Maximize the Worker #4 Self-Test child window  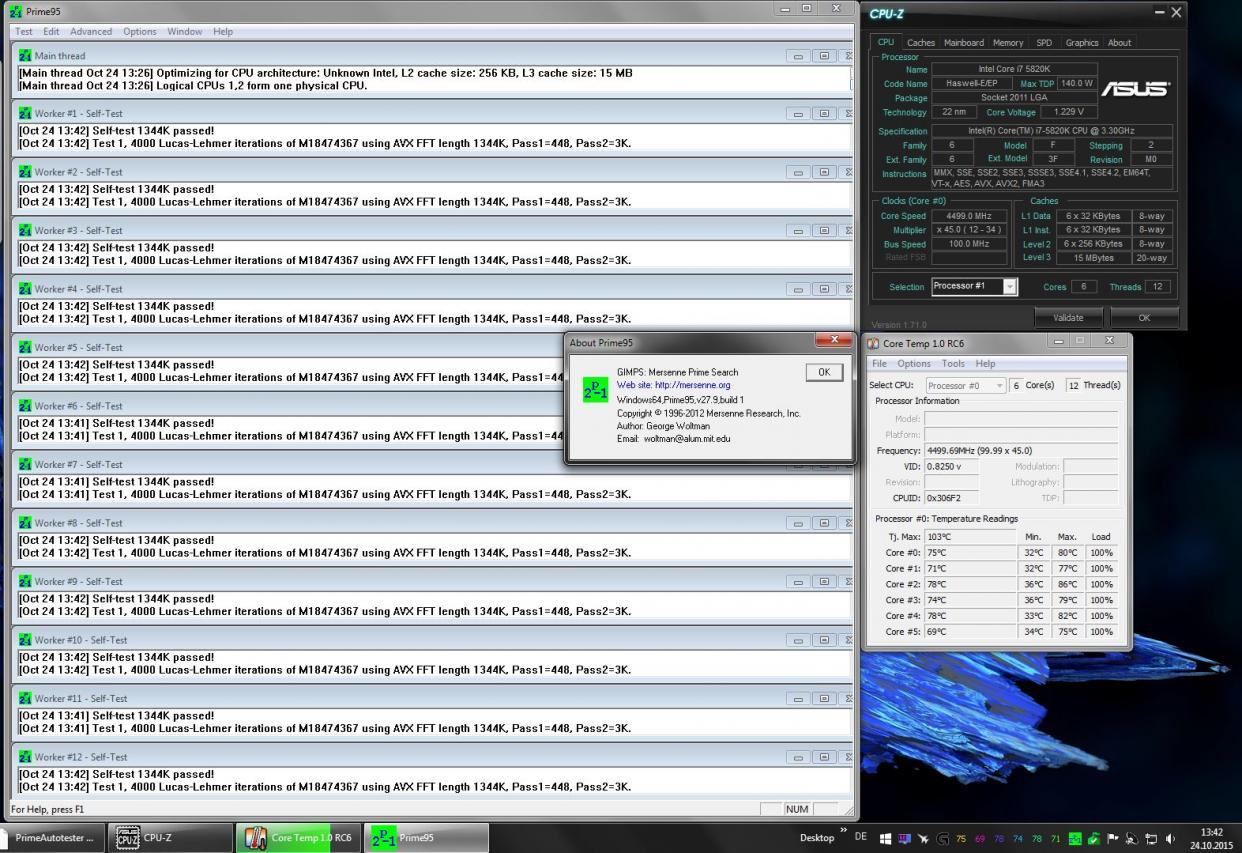coord(823,289)
